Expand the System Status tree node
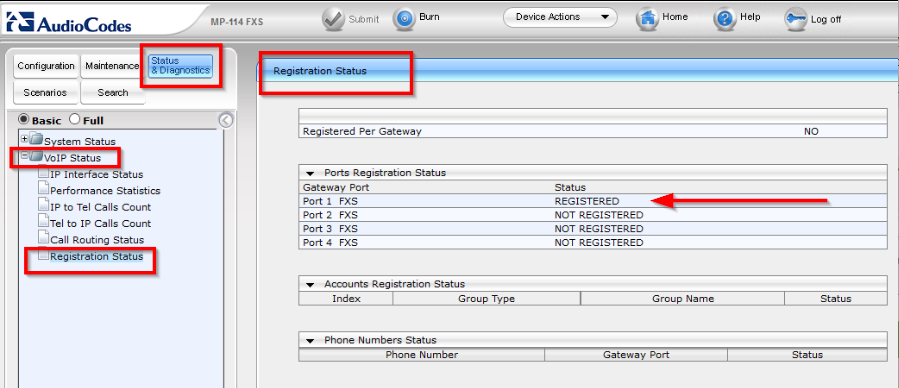This screenshot has height=388, width=899. tap(24, 139)
